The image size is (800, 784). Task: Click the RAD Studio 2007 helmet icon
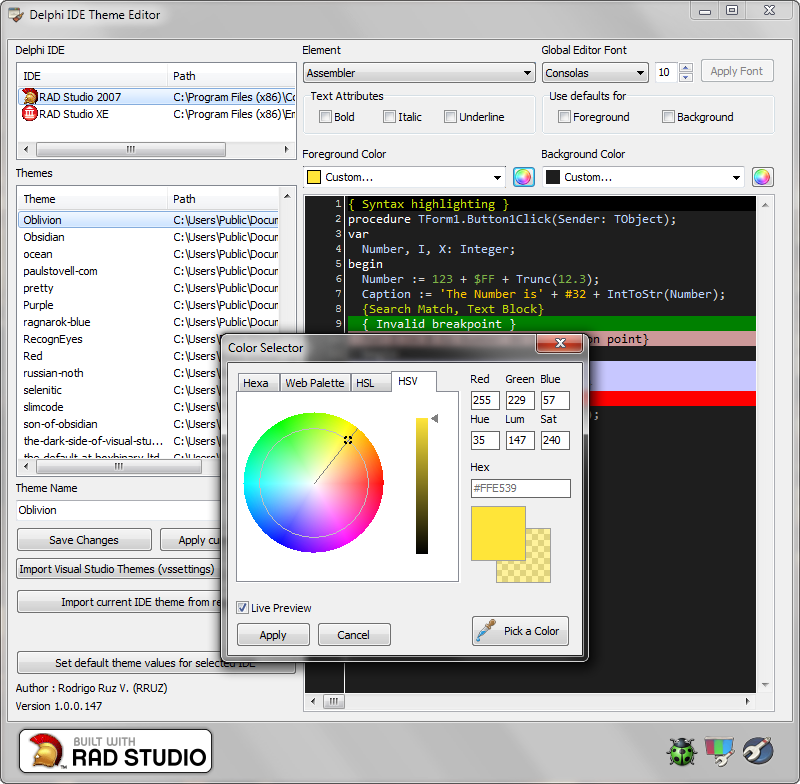30,96
